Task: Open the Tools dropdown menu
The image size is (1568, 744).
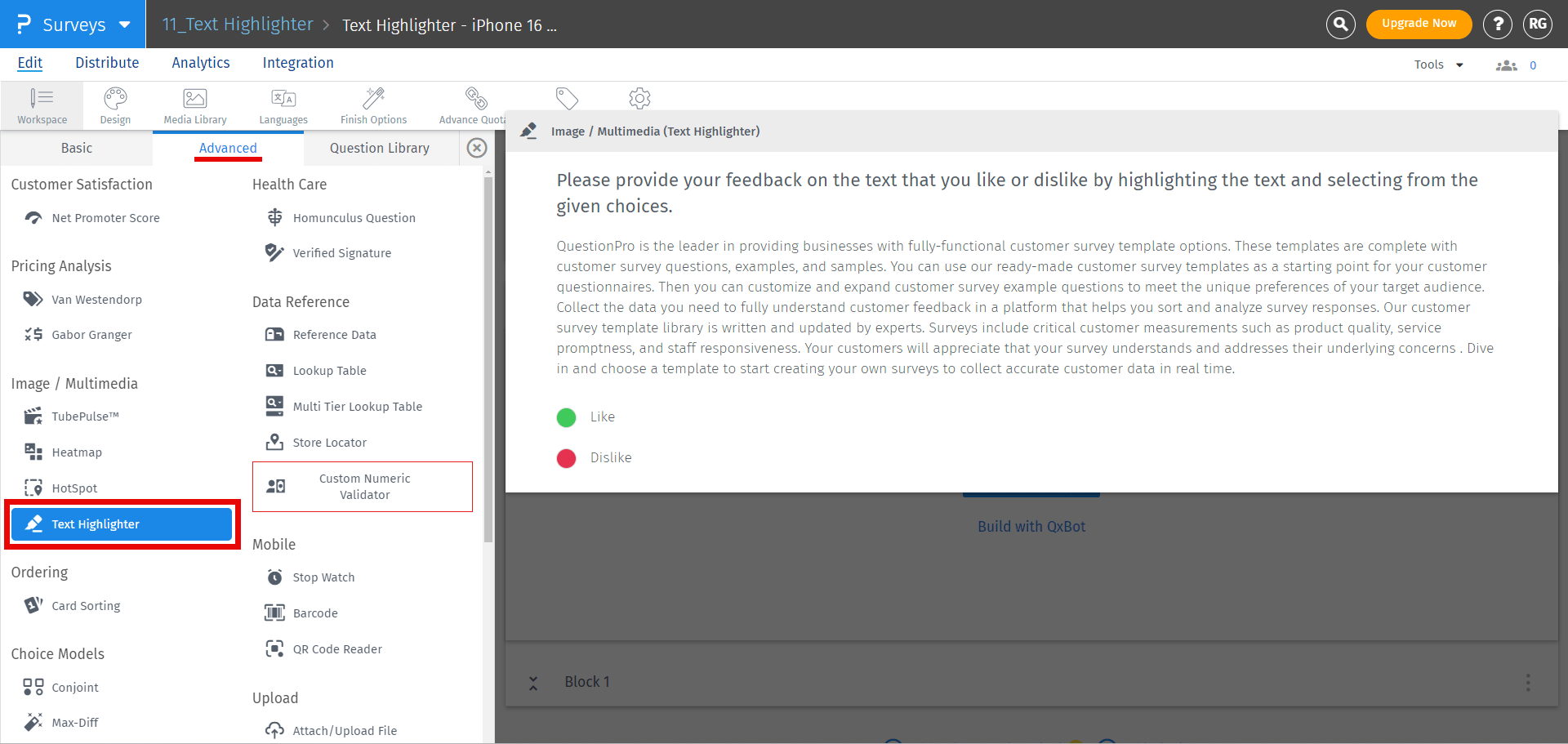Action: click(1438, 65)
